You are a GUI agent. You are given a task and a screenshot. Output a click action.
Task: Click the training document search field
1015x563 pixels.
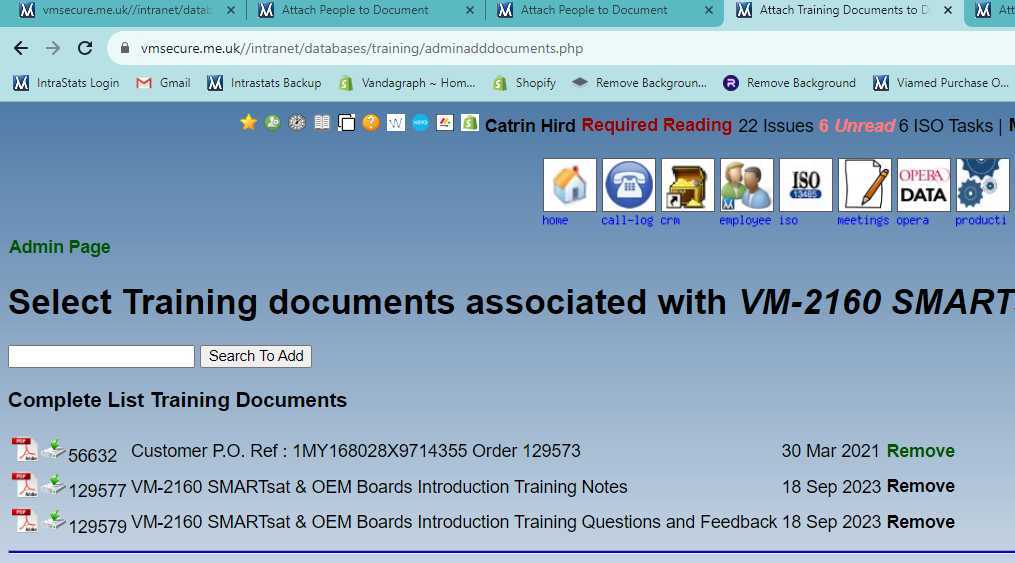[x=101, y=356]
